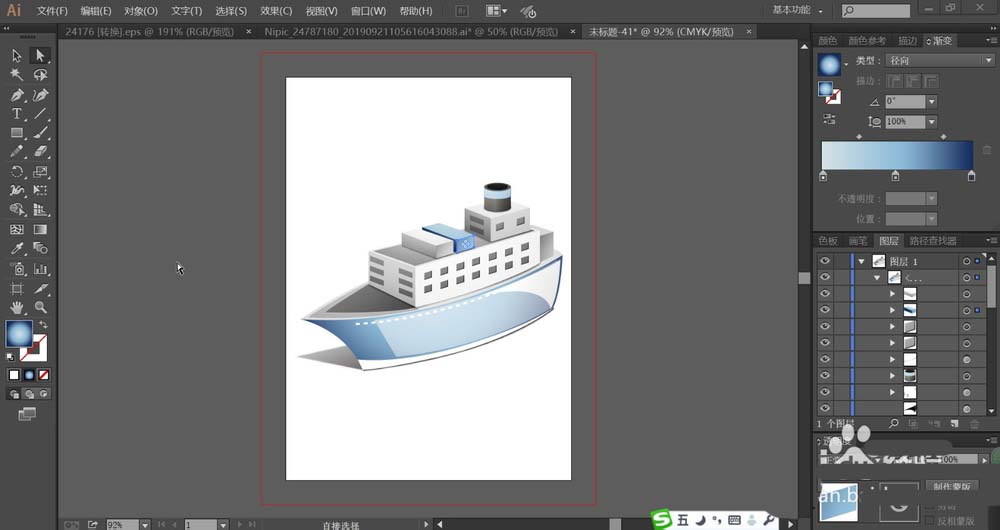Collapse the <... group triangle
1000x530 pixels.
coord(877,277)
